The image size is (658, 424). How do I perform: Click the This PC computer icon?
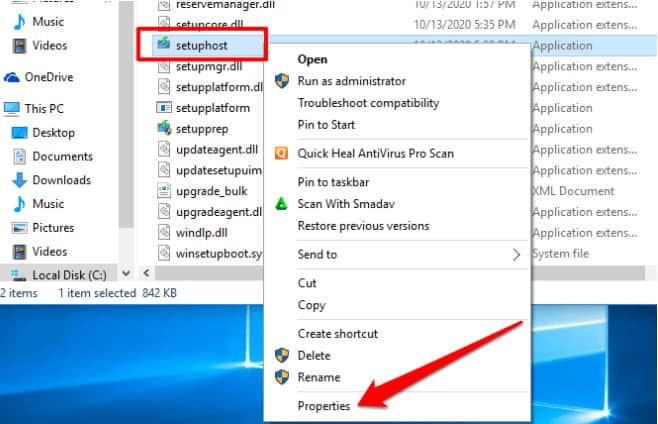12,109
